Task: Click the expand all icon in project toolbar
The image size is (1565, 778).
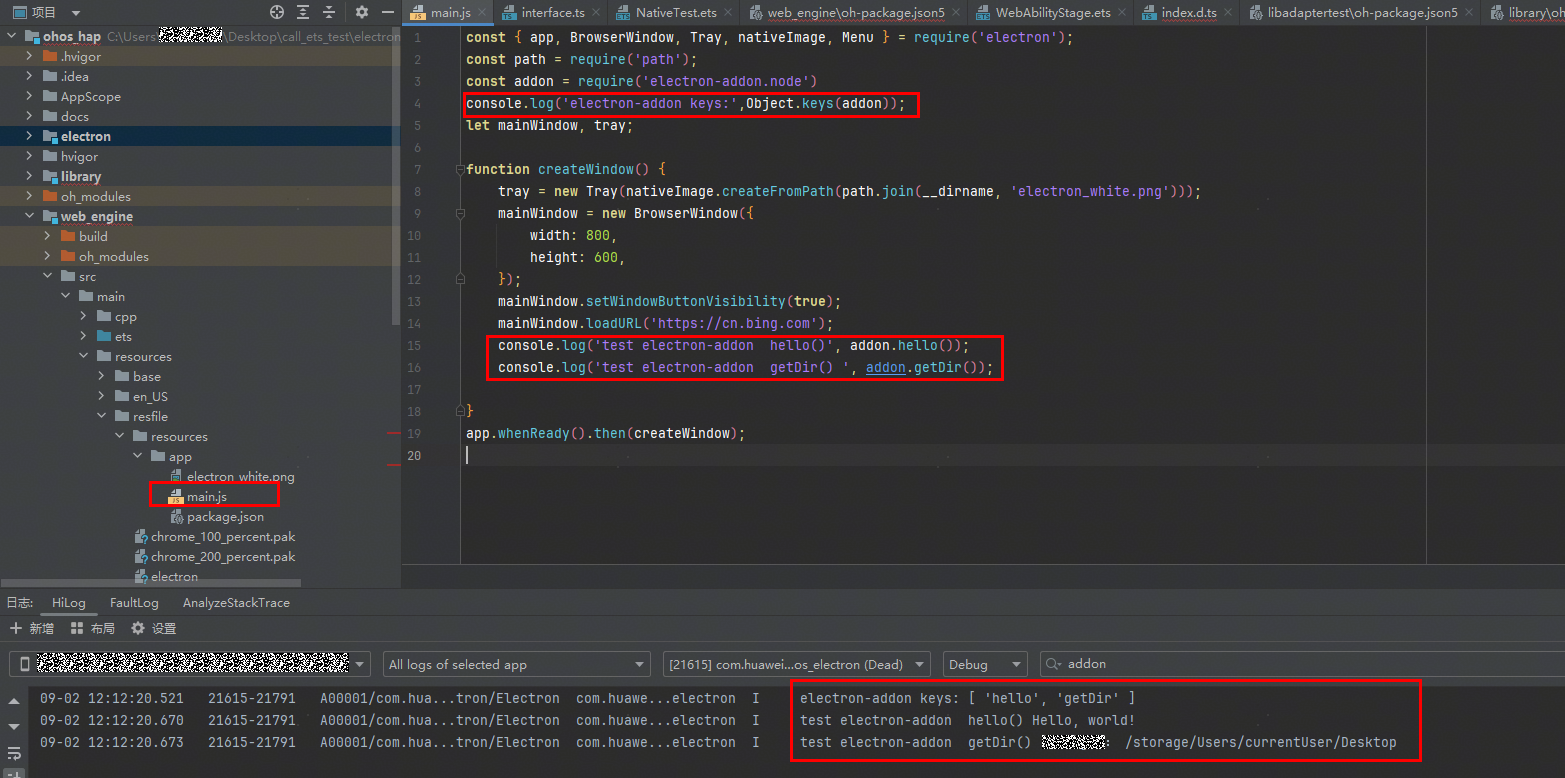Action: point(305,12)
